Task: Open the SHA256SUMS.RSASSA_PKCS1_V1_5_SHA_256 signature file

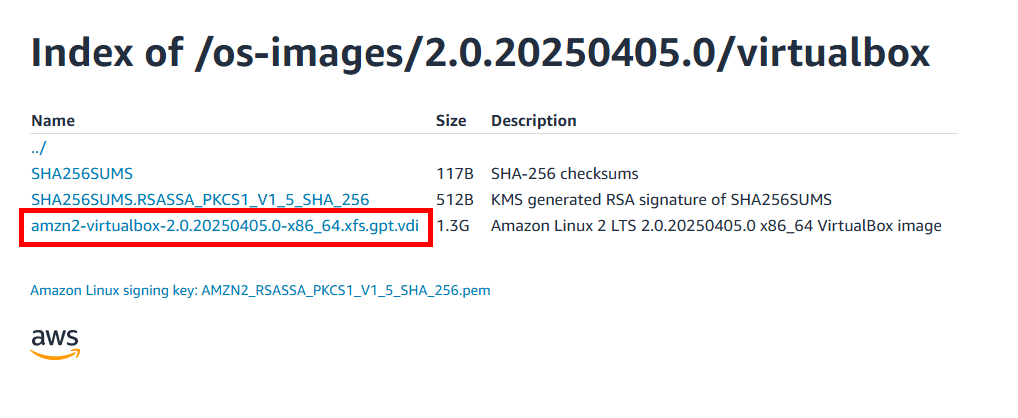Action: tap(200, 199)
